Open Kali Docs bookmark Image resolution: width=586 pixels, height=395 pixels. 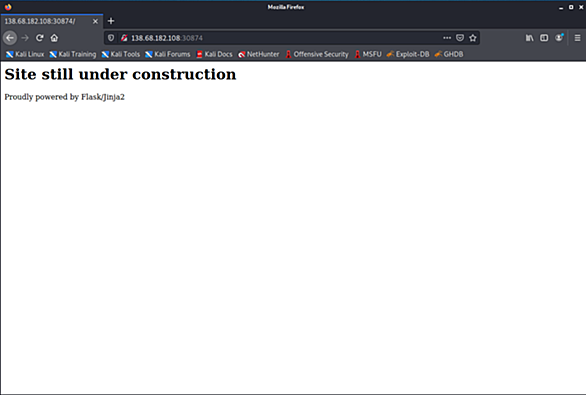click(214, 54)
